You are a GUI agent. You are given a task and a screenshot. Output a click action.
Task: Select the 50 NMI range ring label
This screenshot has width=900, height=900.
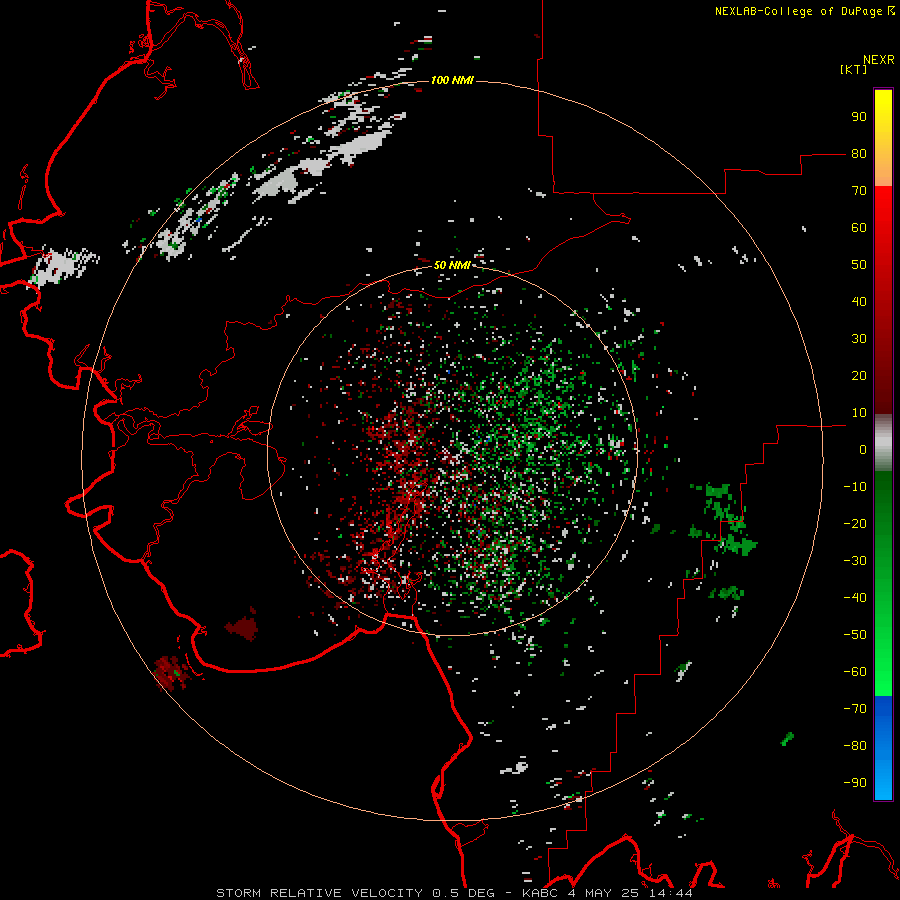(452, 265)
